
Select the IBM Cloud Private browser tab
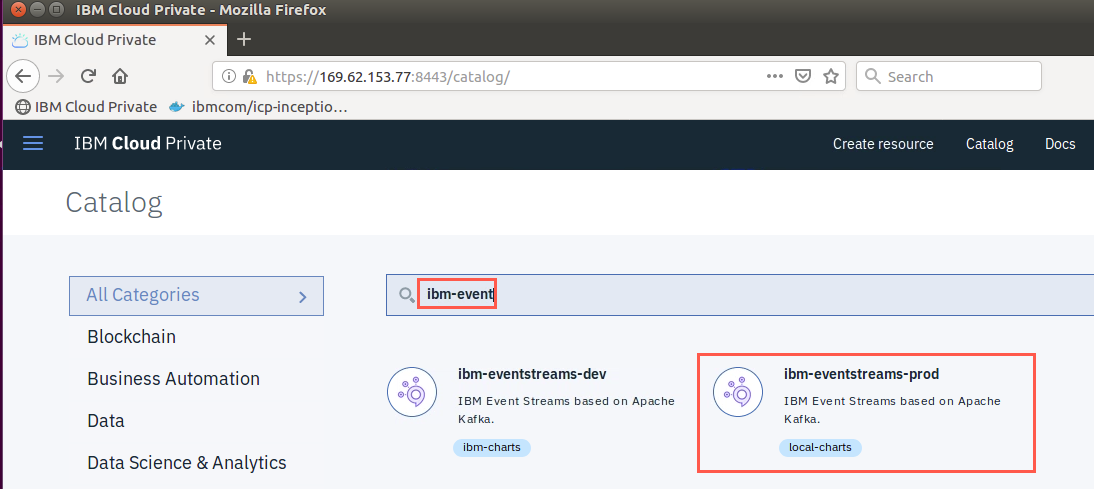(x=114, y=40)
